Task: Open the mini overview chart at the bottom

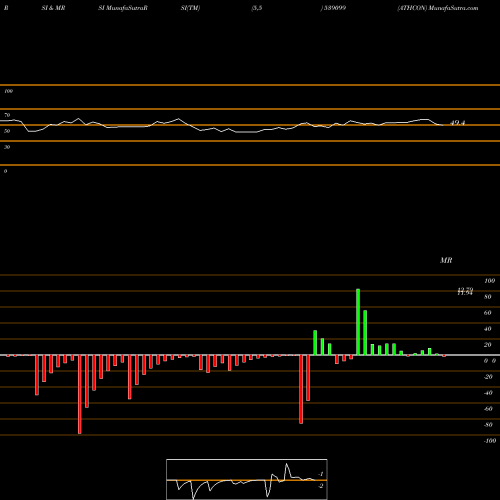Action: click(x=247, y=479)
